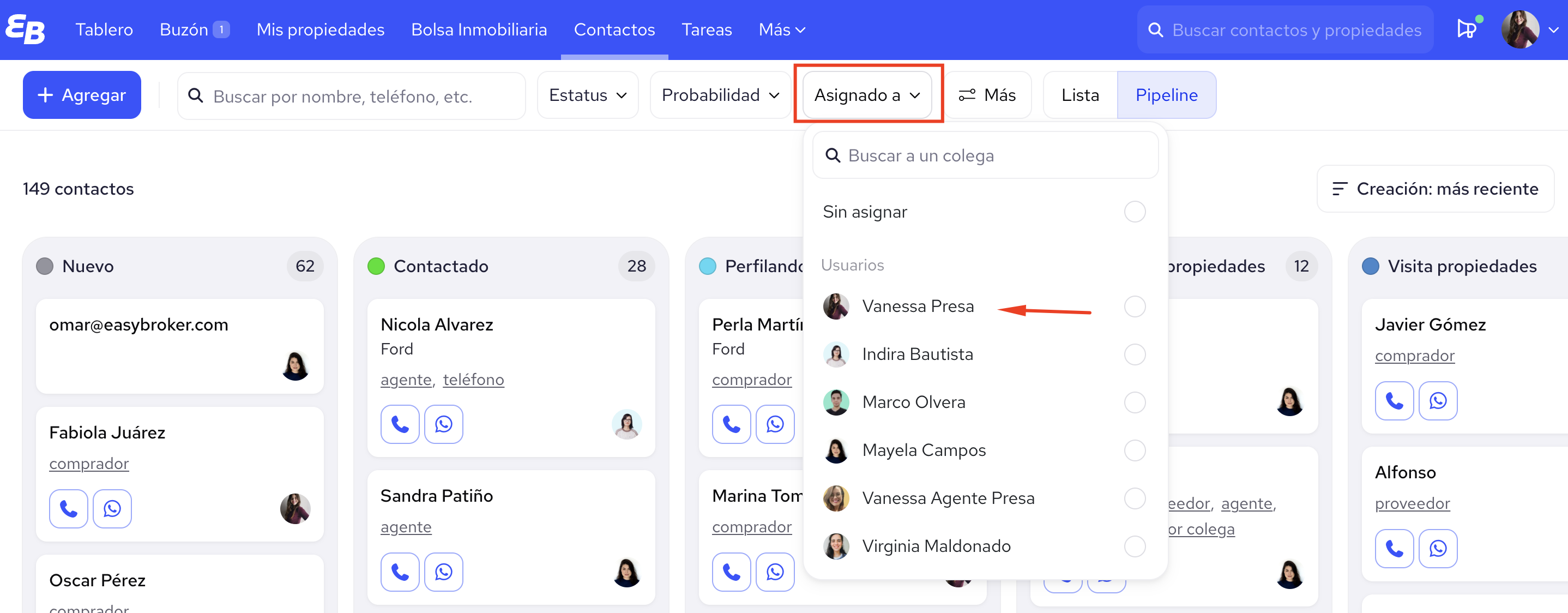Click agent avatar on Fabiola Juárez card
The height and width of the screenshot is (613, 1568).
[295, 508]
